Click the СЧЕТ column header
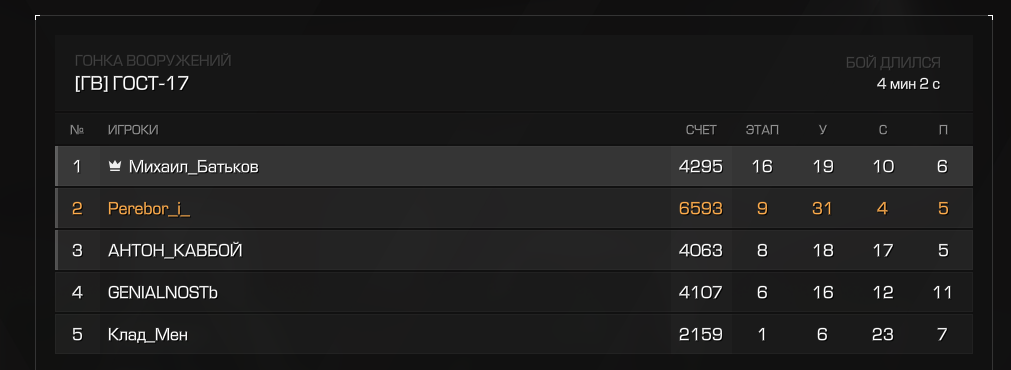This screenshot has height=370, width=1011. 701,130
